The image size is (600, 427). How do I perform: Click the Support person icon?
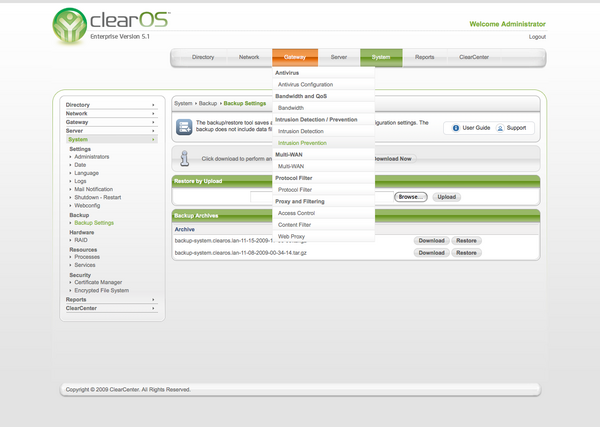tap(500, 128)
